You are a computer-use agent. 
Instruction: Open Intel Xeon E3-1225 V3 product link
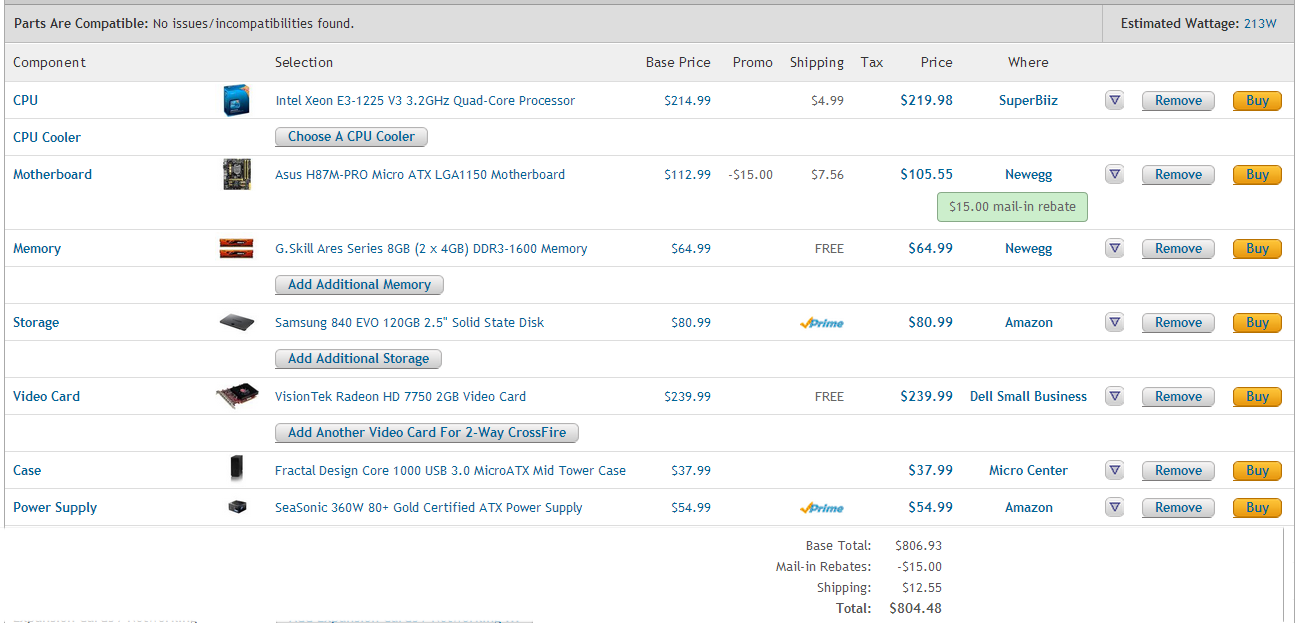425,100
